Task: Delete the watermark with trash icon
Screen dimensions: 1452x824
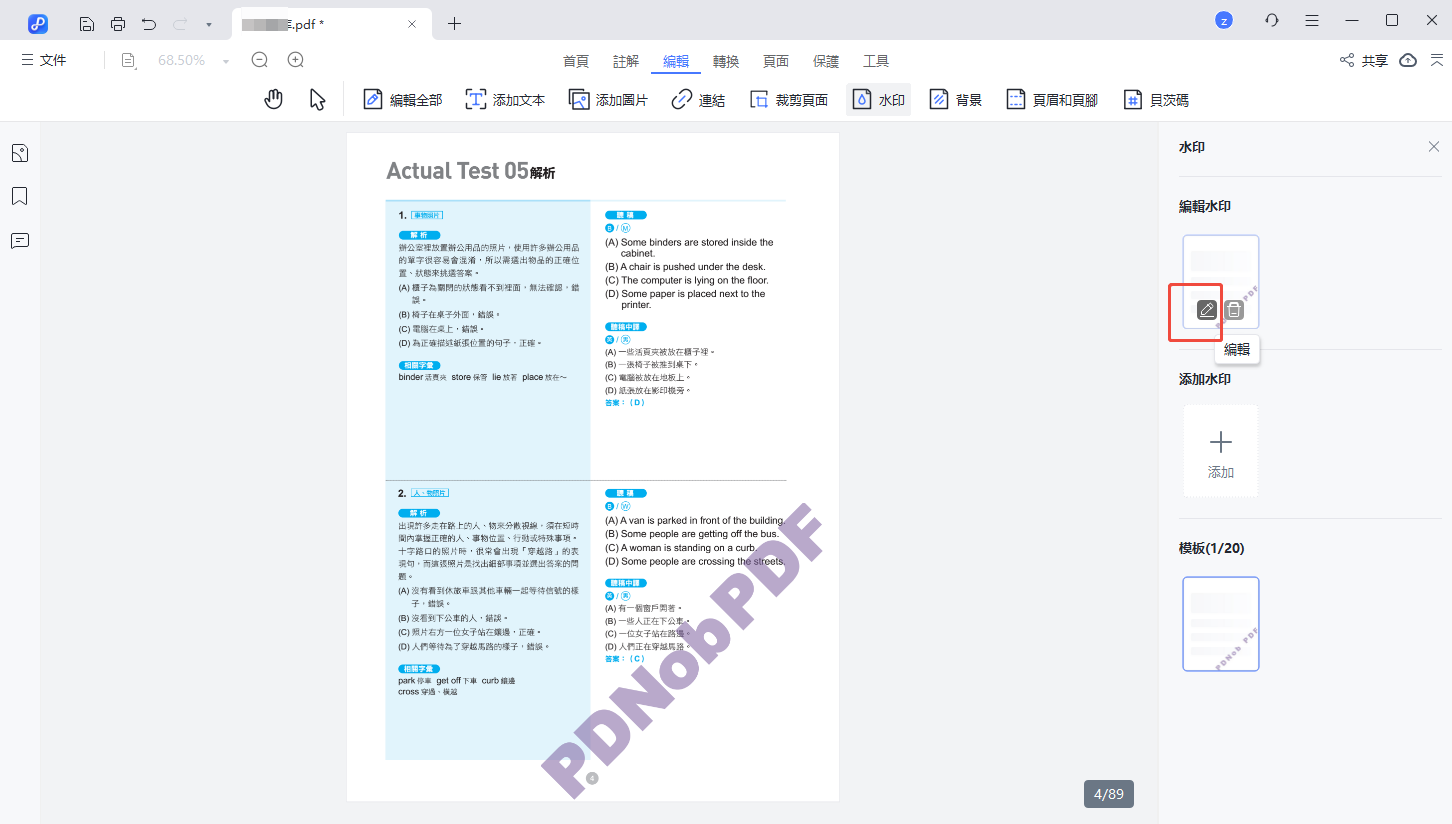Action: coord(1234,310)
